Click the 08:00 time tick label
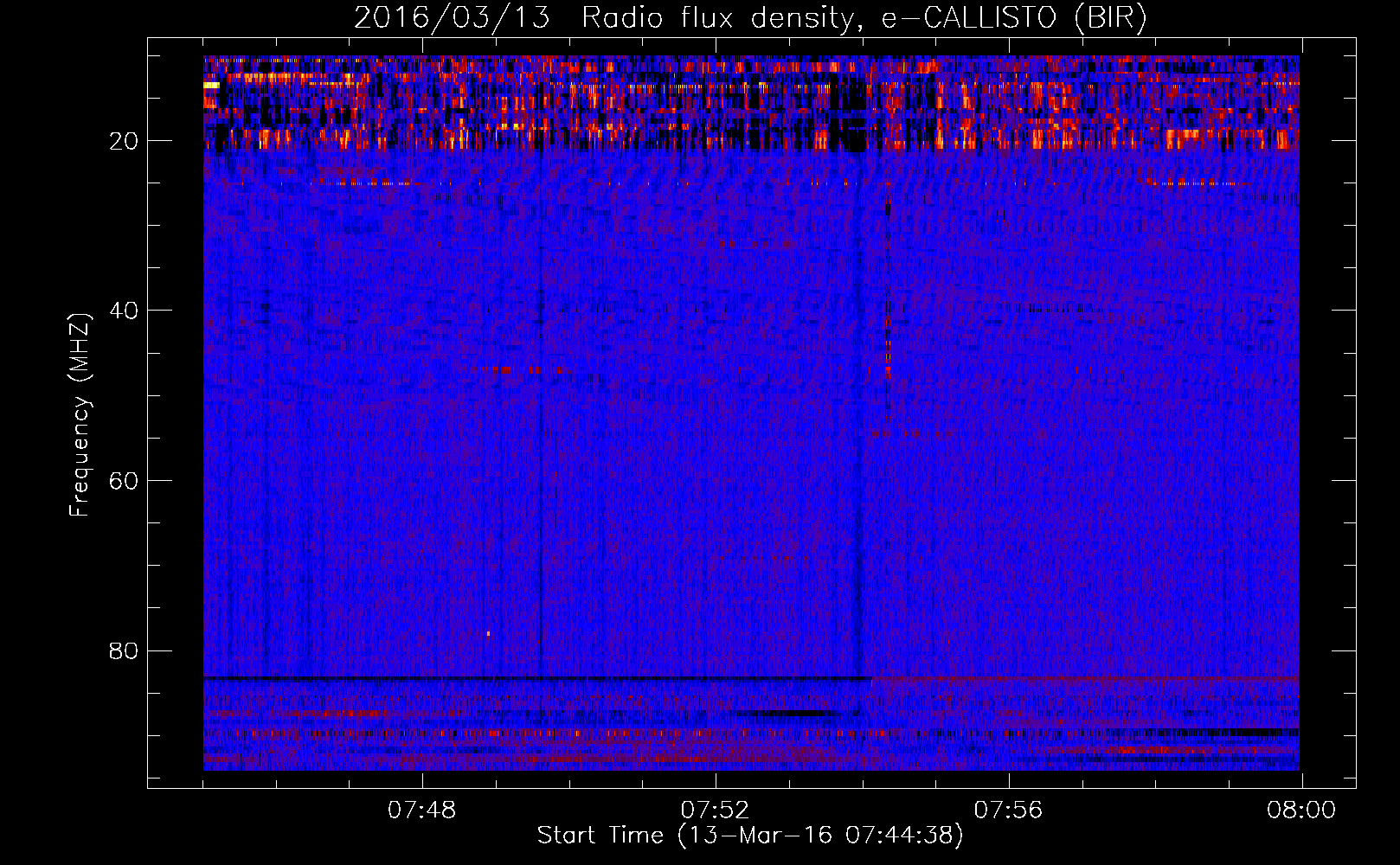Screen dimensions: 1400x865 pos(1301,811)
